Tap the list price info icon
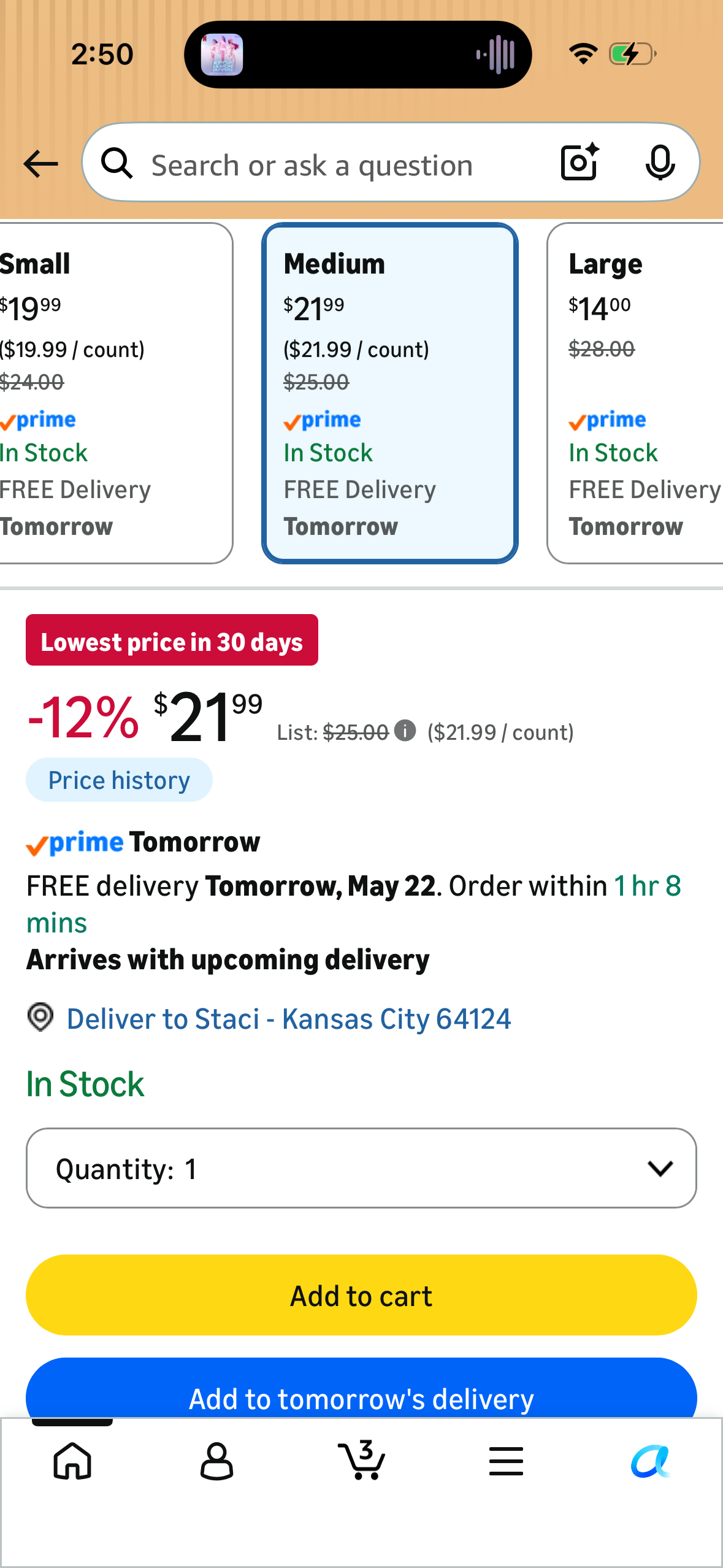The image size is (723, 1568). (405, 731)
